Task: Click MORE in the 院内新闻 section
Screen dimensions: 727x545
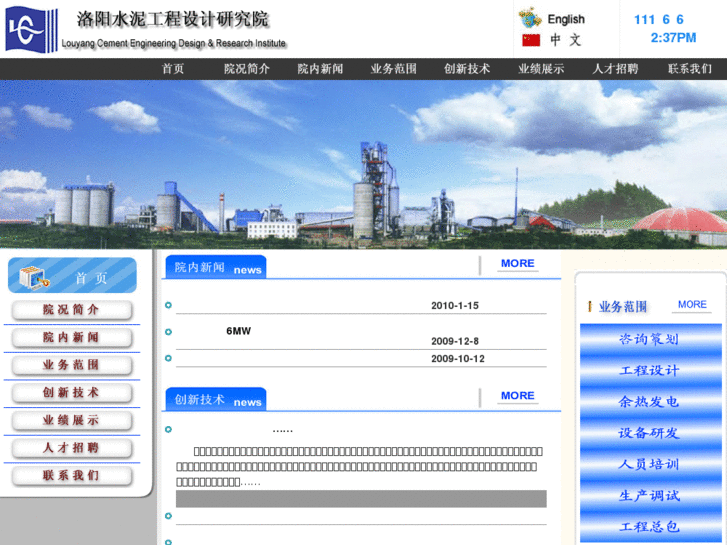Action: [x=517, y=263]
